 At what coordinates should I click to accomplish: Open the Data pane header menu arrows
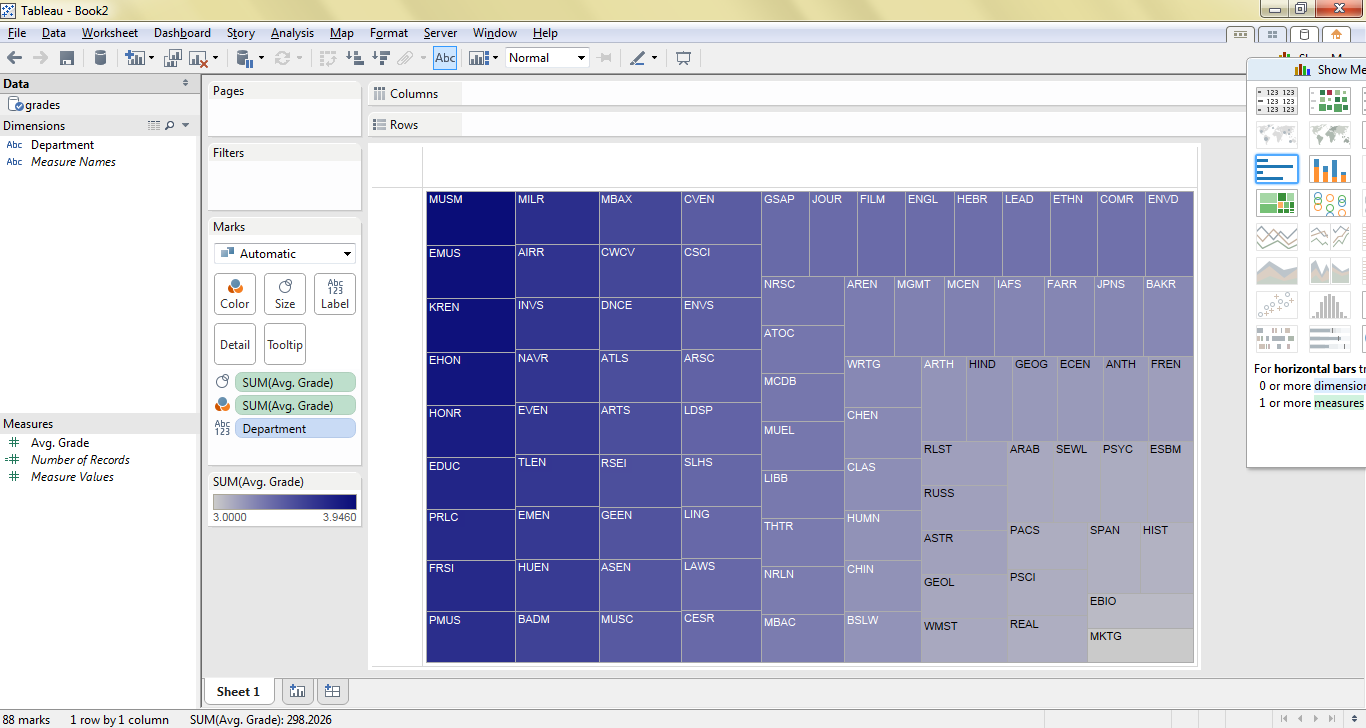pyautogui.click(x=185, y=84)
